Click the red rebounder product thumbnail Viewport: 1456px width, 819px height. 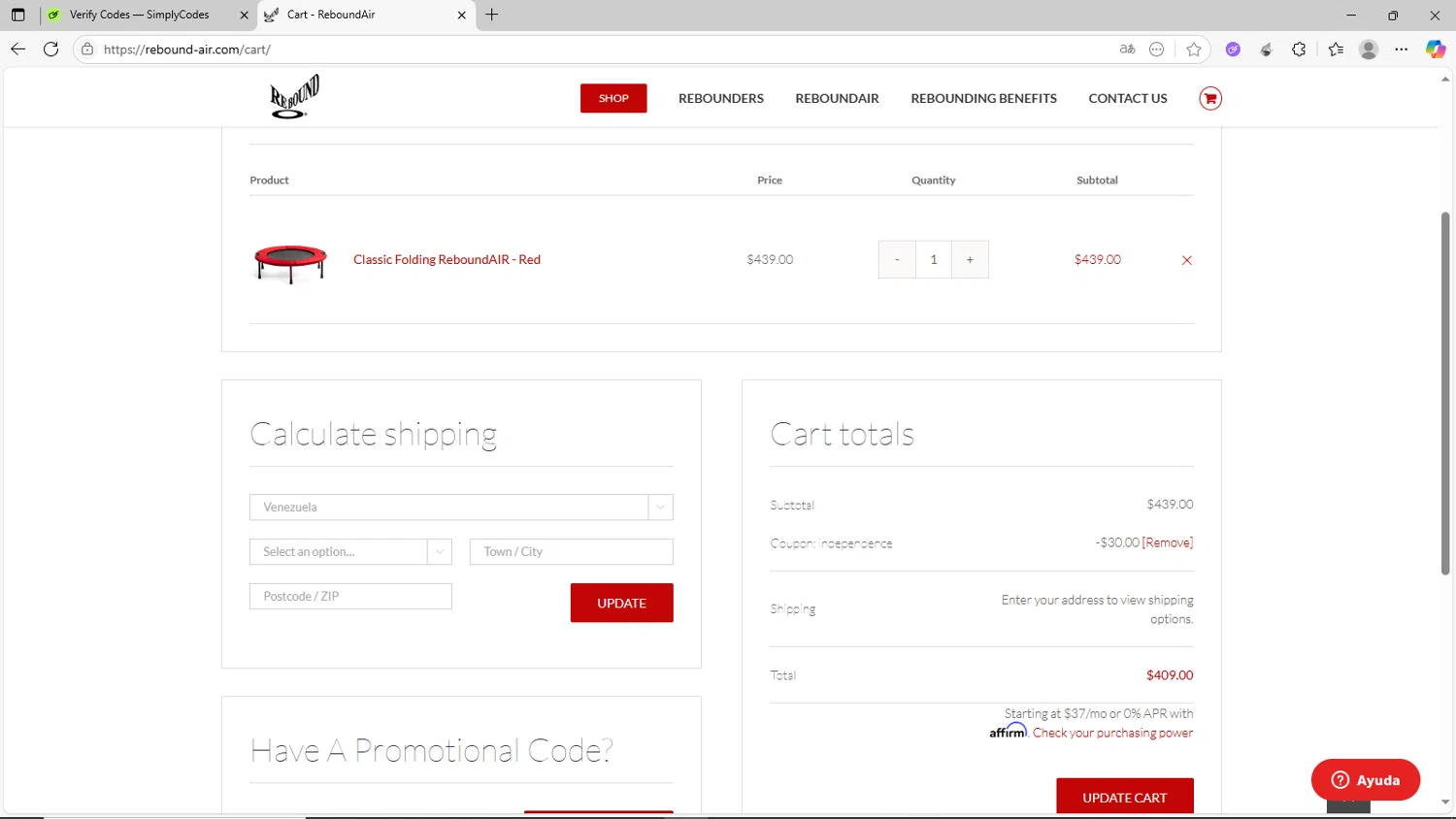pos(290,262)
